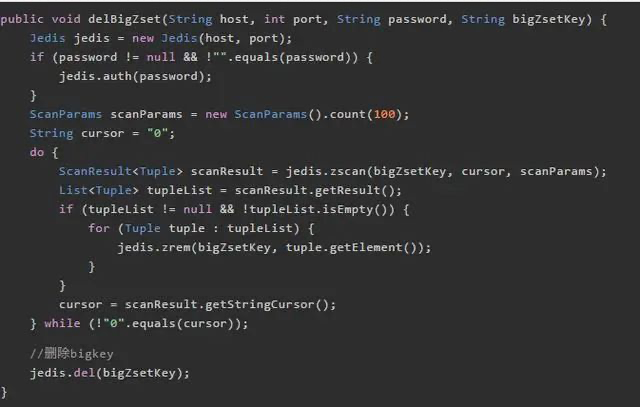This screenshot has height=407, width=640.
Task: Click the ScanParams type on the count line
Action: [65, 114]
